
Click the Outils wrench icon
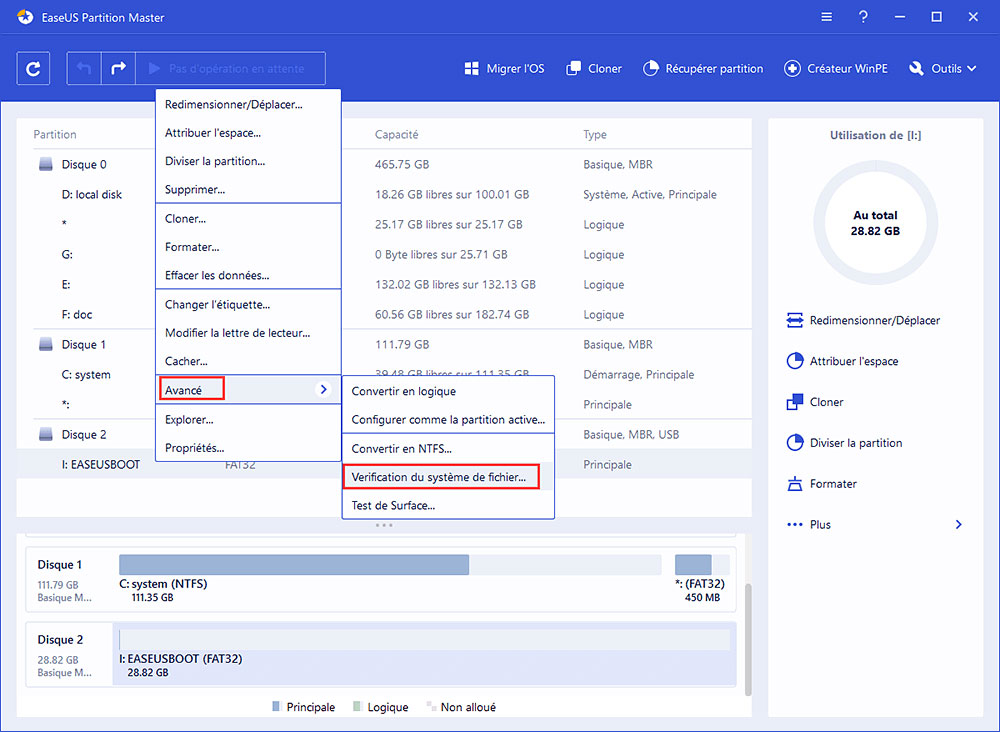coord(916,68)
